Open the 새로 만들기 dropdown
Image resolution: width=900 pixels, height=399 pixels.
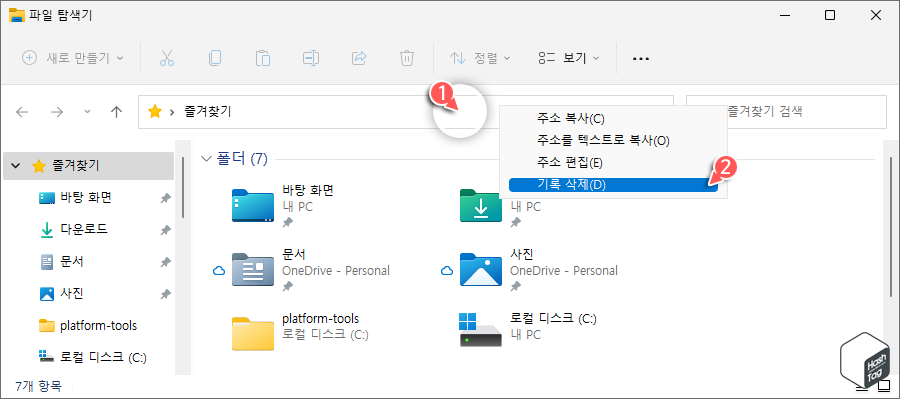pos(72,58)
